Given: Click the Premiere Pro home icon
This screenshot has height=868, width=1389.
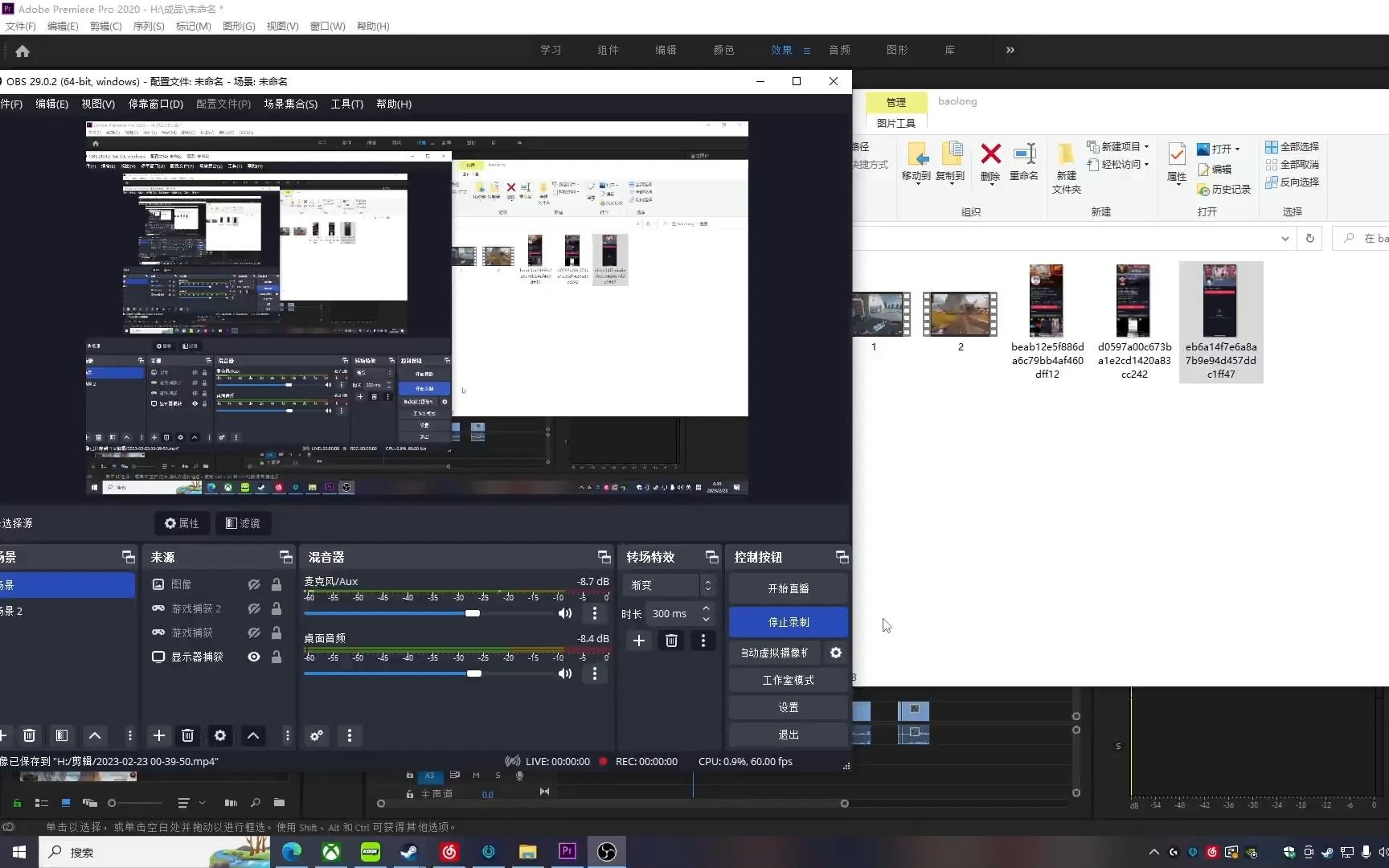Looking at the screenshot, I should (x=23, y=51).
